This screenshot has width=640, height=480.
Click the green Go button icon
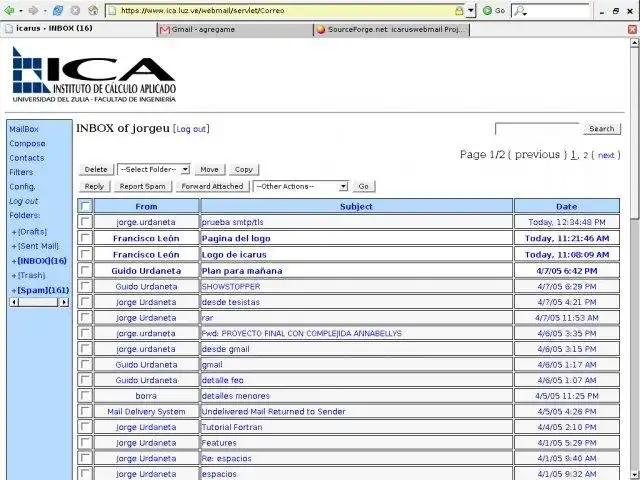pyautogui.click(x=487, y=11)
